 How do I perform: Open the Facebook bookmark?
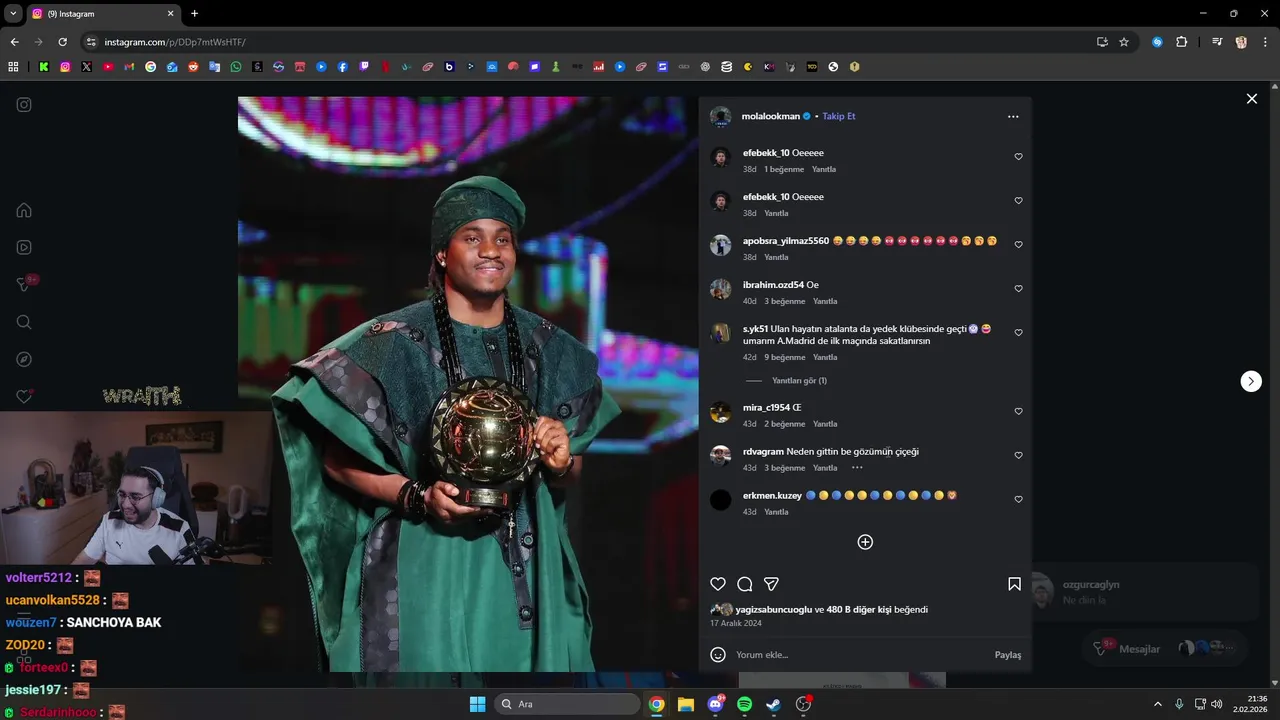pos(343,67)
